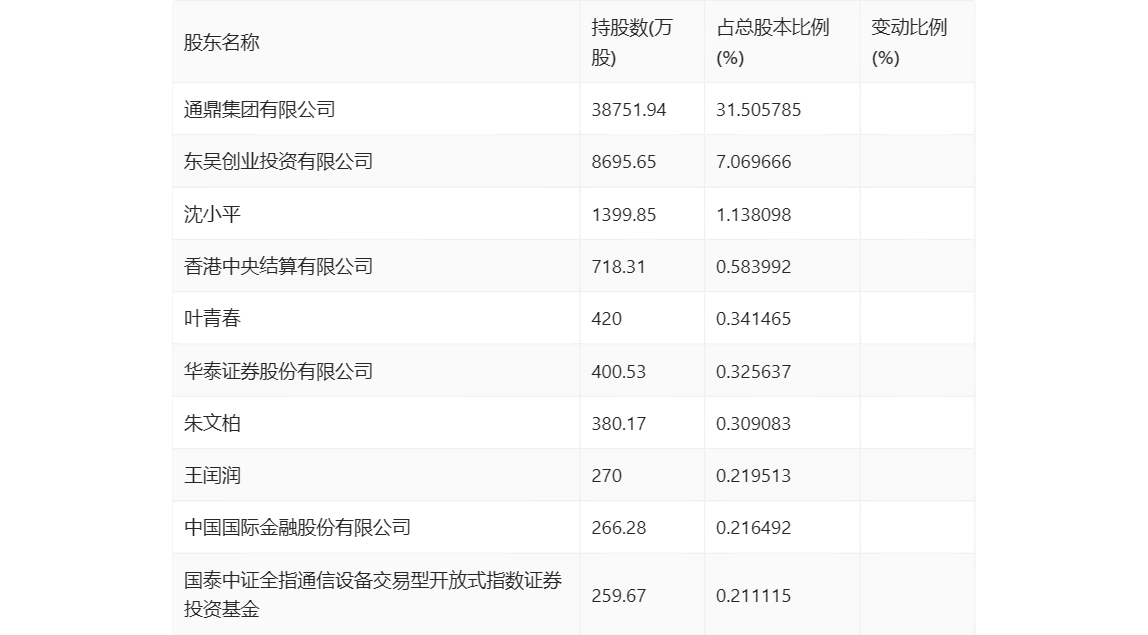Click the holding value 38751.94
This screenshot has height=635, width=1148.
point(629,110)
